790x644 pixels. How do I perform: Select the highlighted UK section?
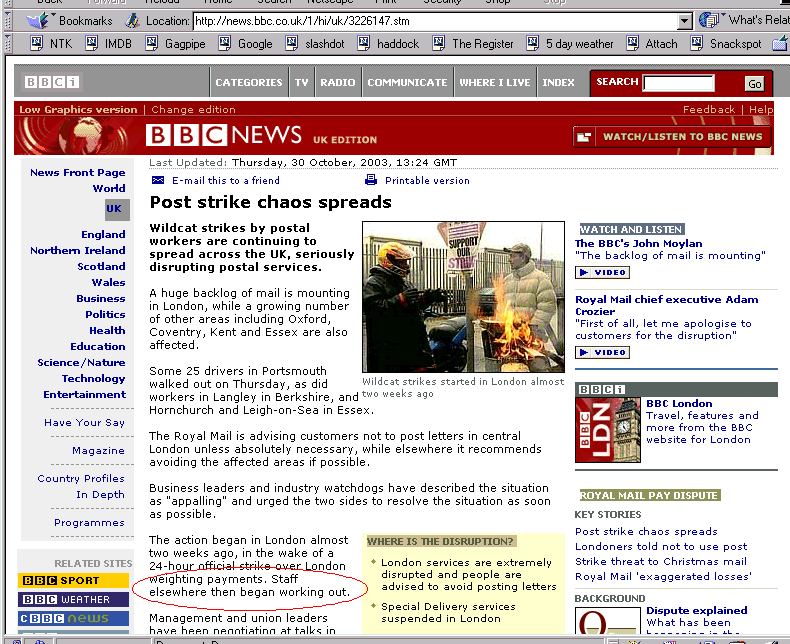117,209
